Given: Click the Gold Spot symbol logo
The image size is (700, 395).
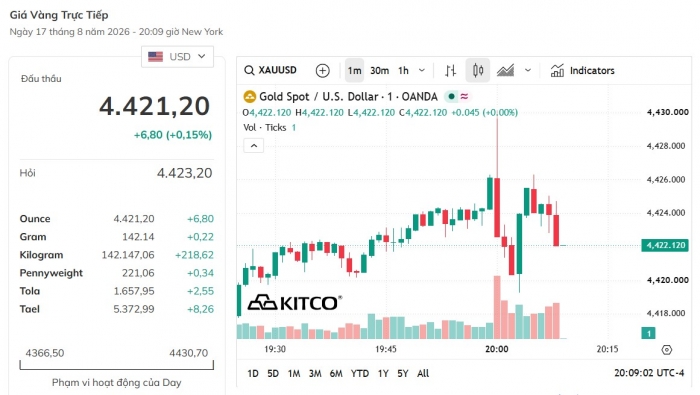Looking at the screenshot, I should tap(250, 96).
